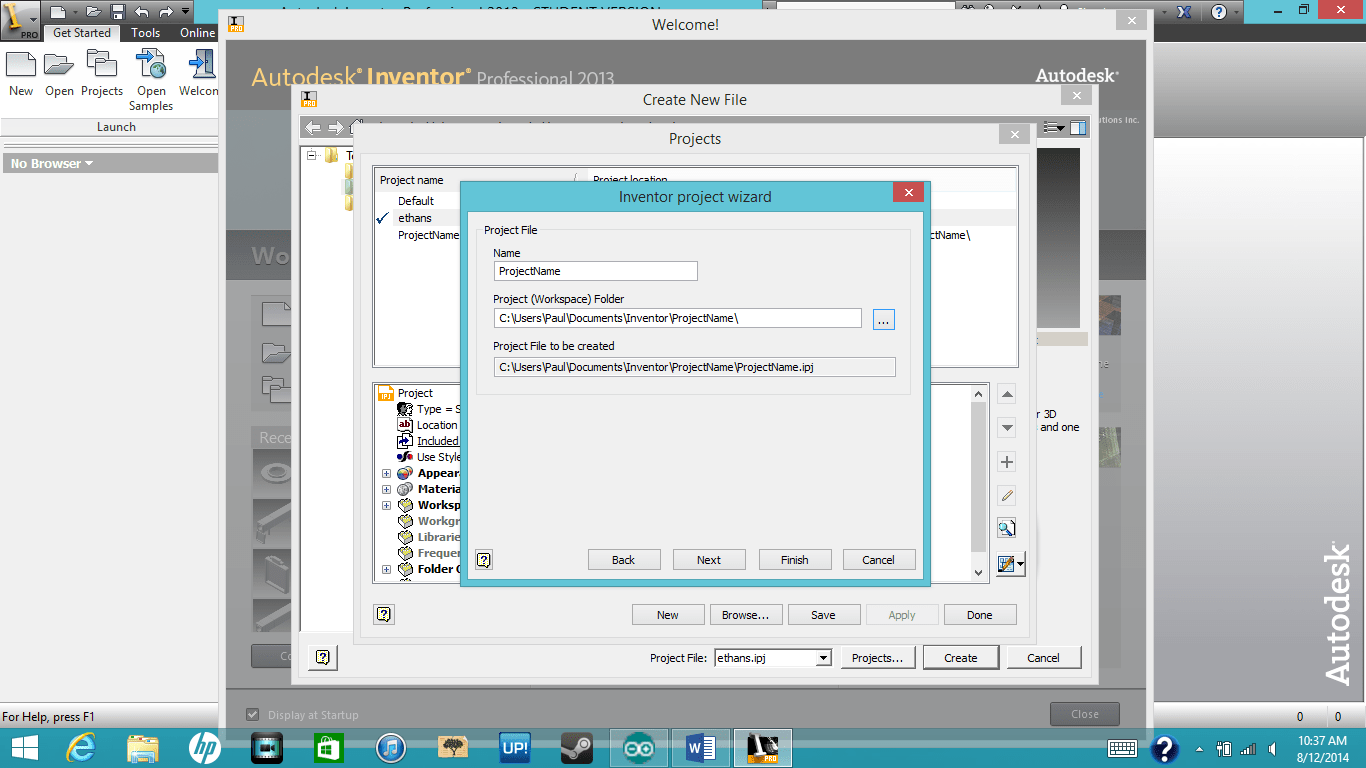Click the plus icon to add a path
The image size is (1366, 768).
tap(1007, 461)
